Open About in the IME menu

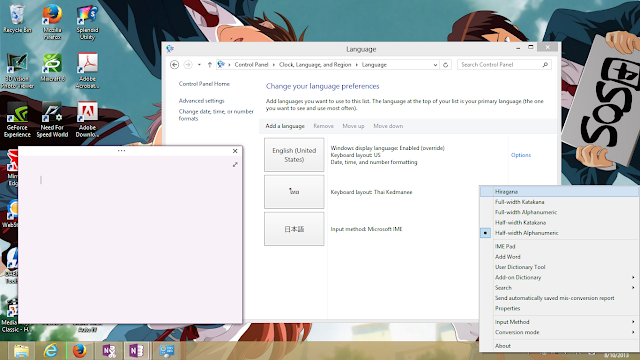click(559, 346)
